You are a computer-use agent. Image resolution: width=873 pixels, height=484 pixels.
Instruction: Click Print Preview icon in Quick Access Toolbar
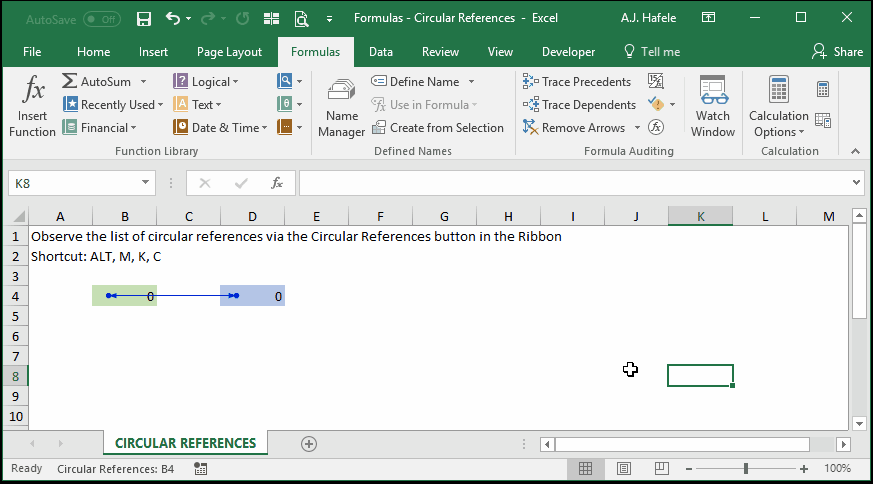pyautogui.click(x=301, y=19)
